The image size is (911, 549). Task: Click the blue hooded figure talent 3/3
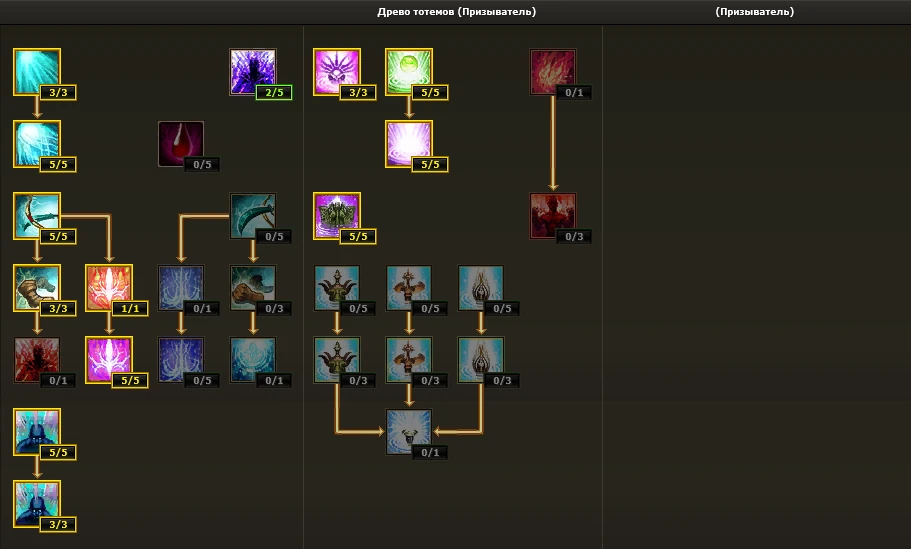click(x=37, y=504)
